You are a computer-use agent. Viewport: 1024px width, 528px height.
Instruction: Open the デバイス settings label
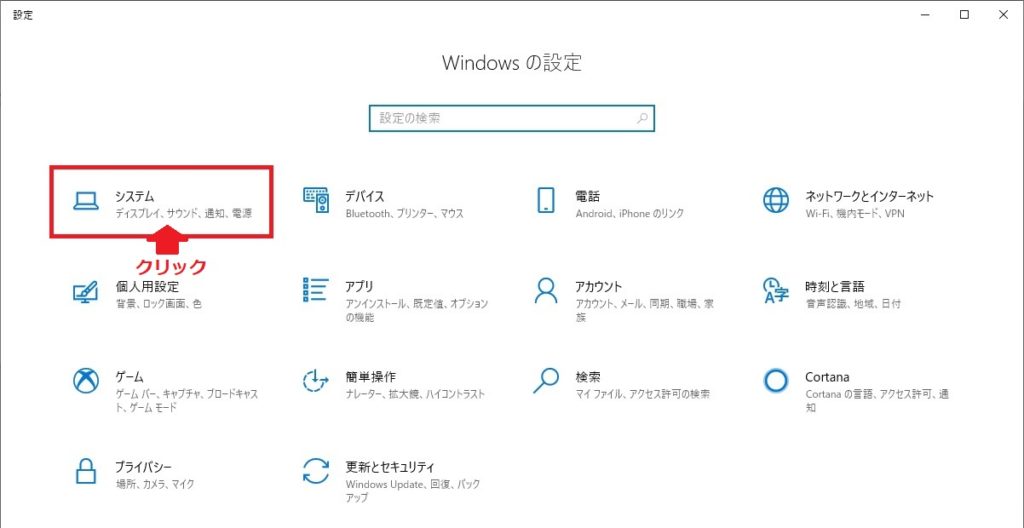point(364,197)
